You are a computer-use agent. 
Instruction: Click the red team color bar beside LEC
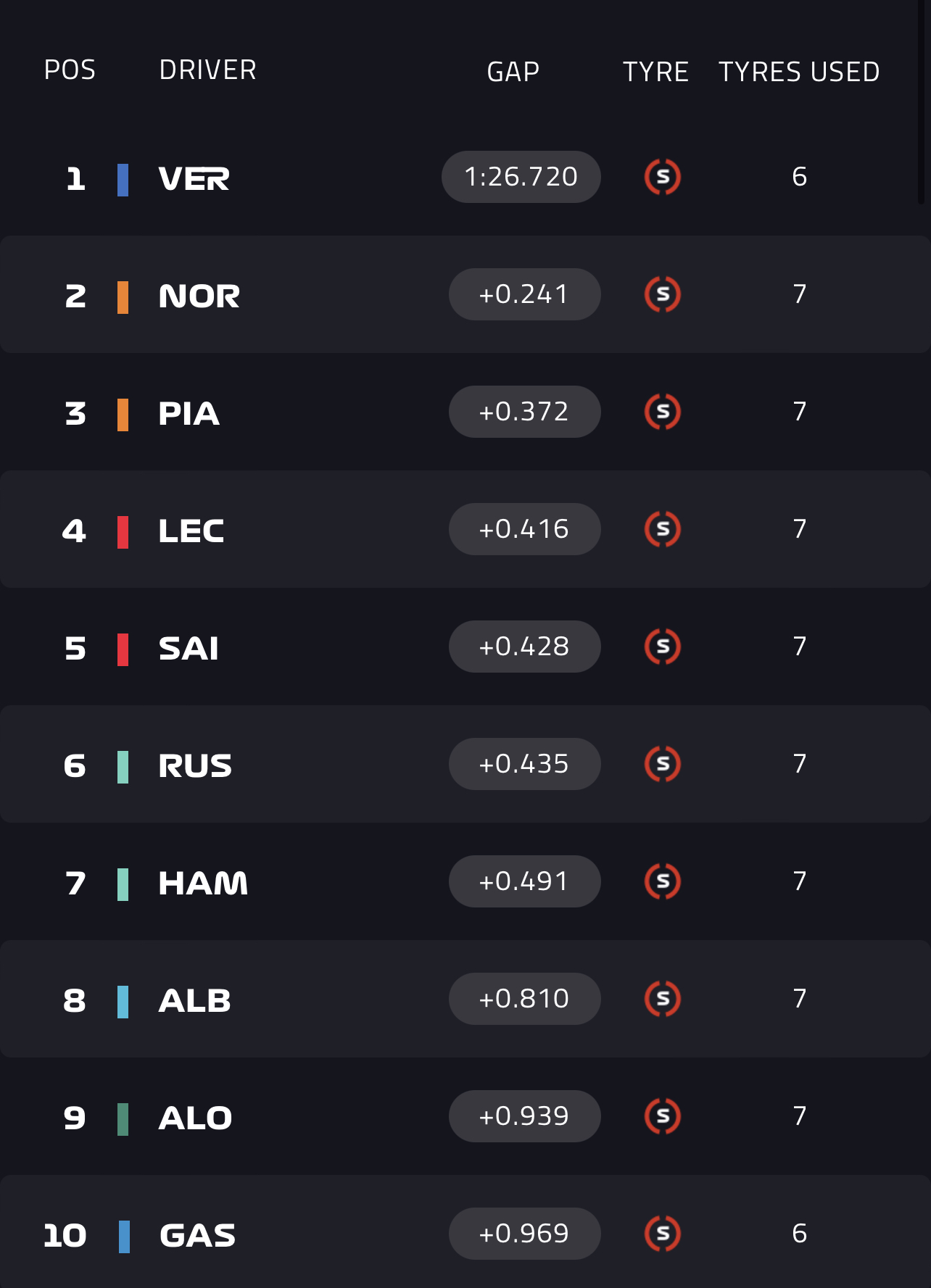[123, 532]
